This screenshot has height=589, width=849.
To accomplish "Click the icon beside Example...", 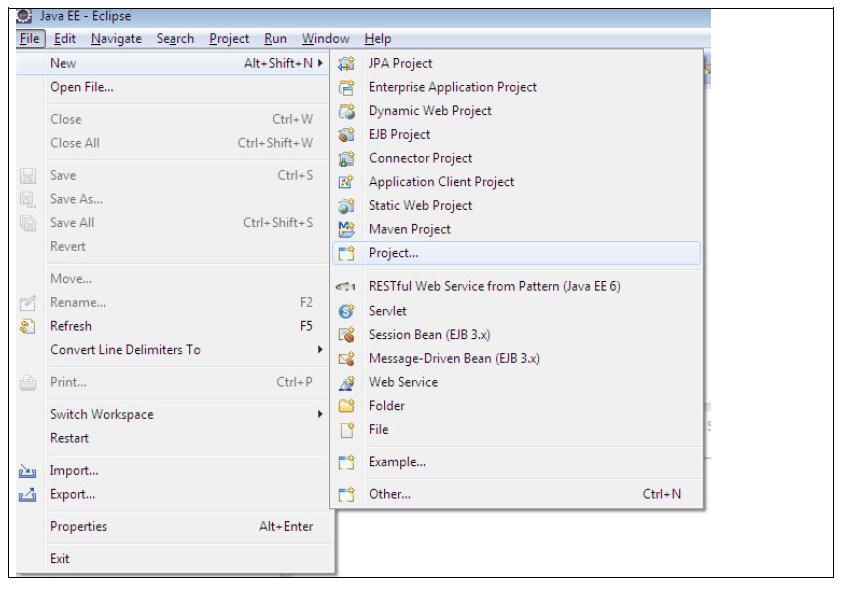I will tap(346, 462).
